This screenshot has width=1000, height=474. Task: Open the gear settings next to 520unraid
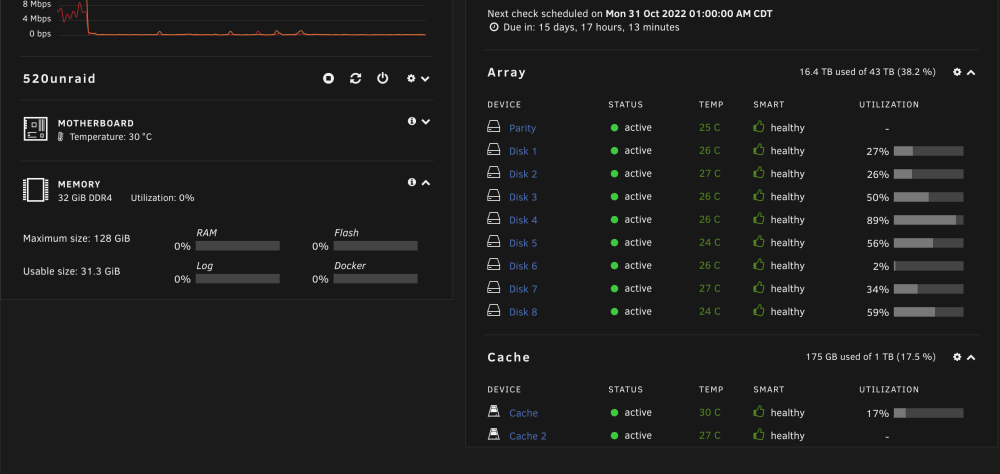(x=411, y=78)
